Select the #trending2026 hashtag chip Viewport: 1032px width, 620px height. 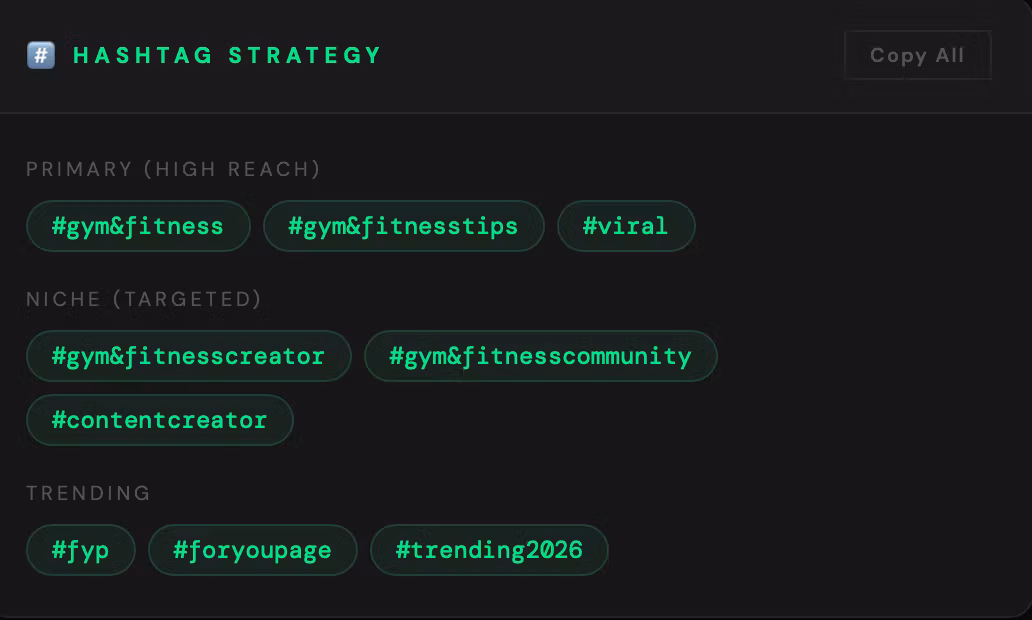tap(489, 550)
